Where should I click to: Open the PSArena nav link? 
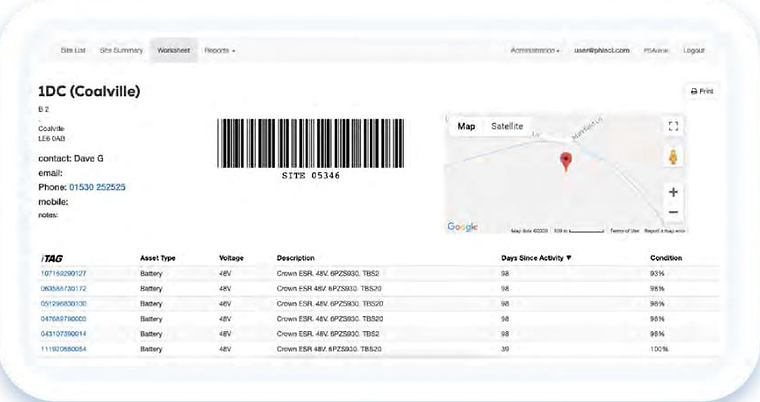pyautogui.click(x=656, y=50)
